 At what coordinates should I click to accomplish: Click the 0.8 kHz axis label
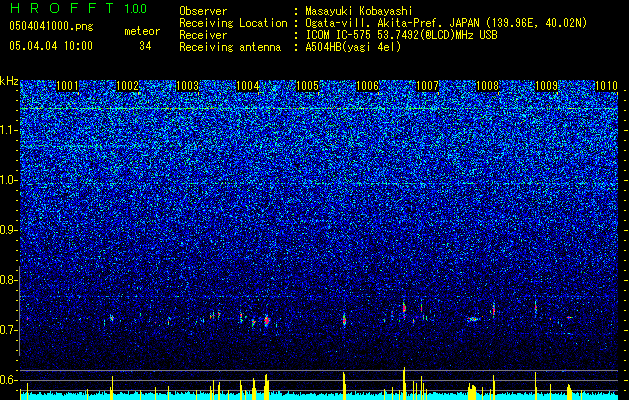9,280
